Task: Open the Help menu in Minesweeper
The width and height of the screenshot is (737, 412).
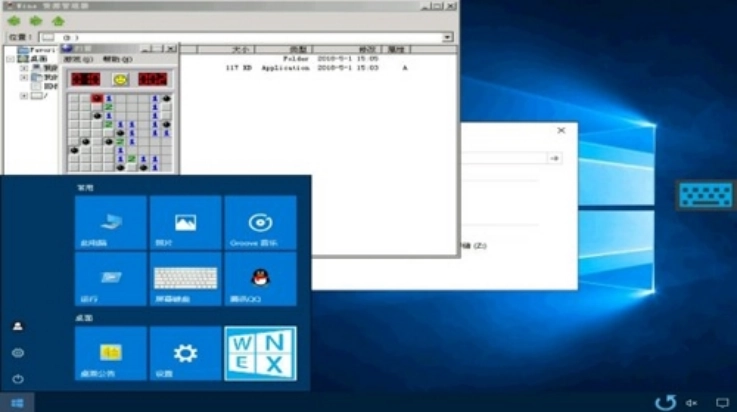Action: click(x=115, y=59)
